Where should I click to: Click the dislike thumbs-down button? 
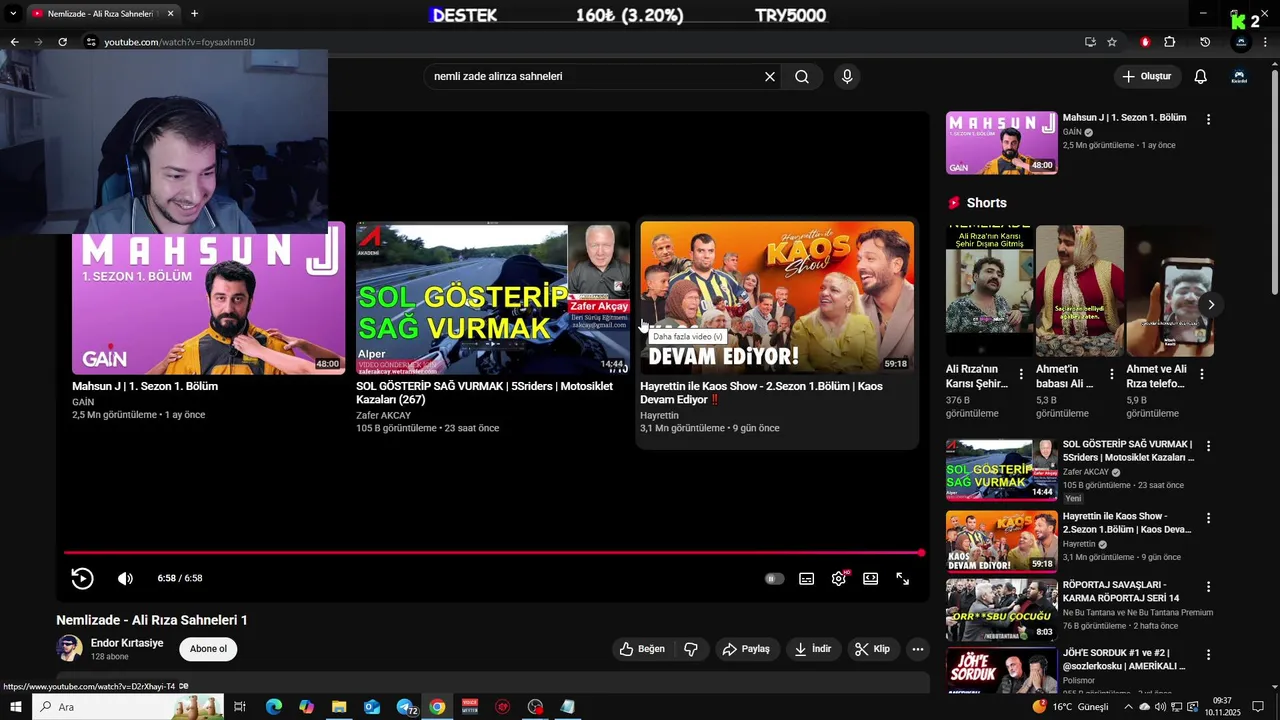[x=691, y=649]
